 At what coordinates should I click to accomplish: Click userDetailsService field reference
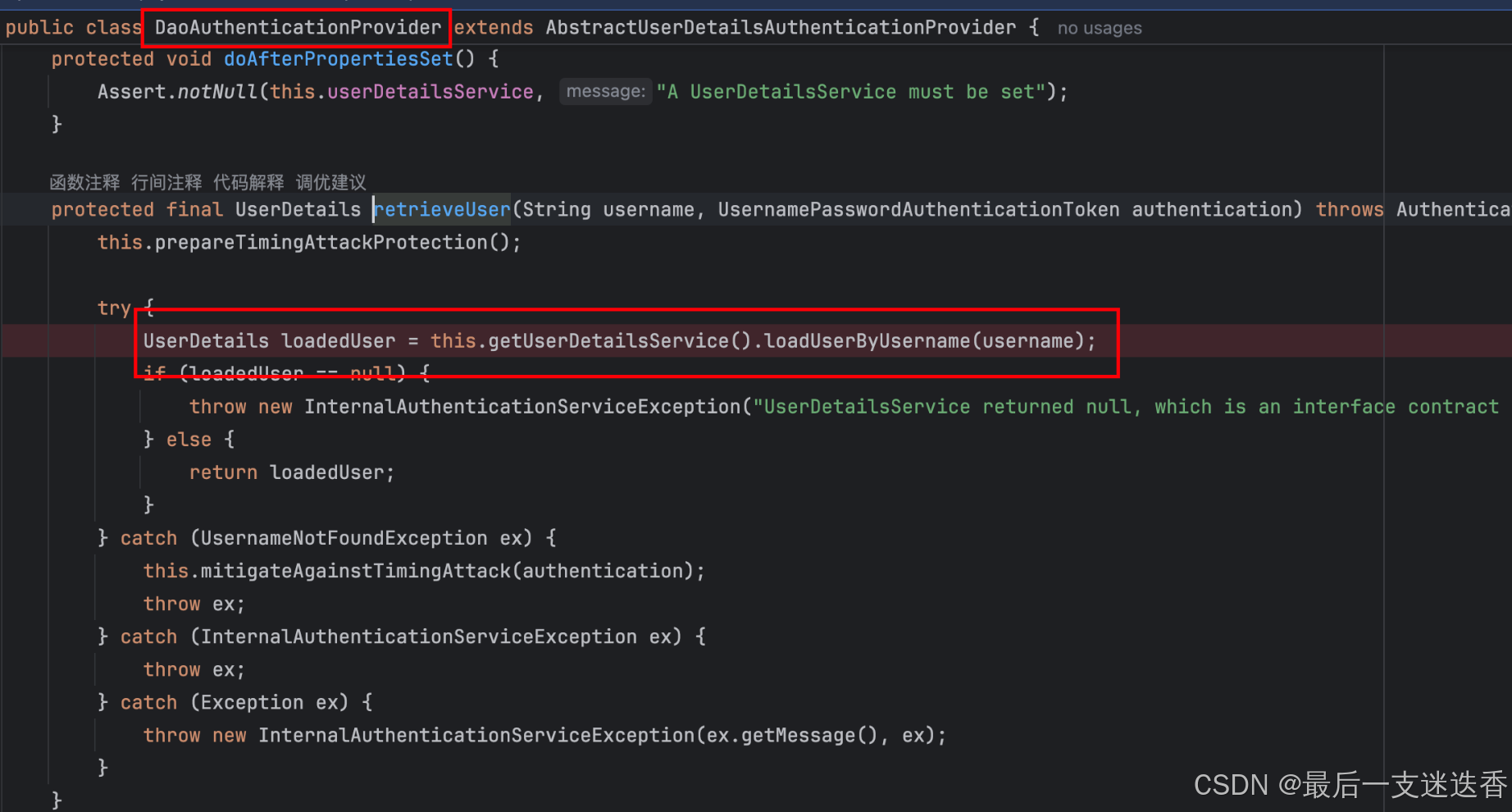tap(430, 92)
